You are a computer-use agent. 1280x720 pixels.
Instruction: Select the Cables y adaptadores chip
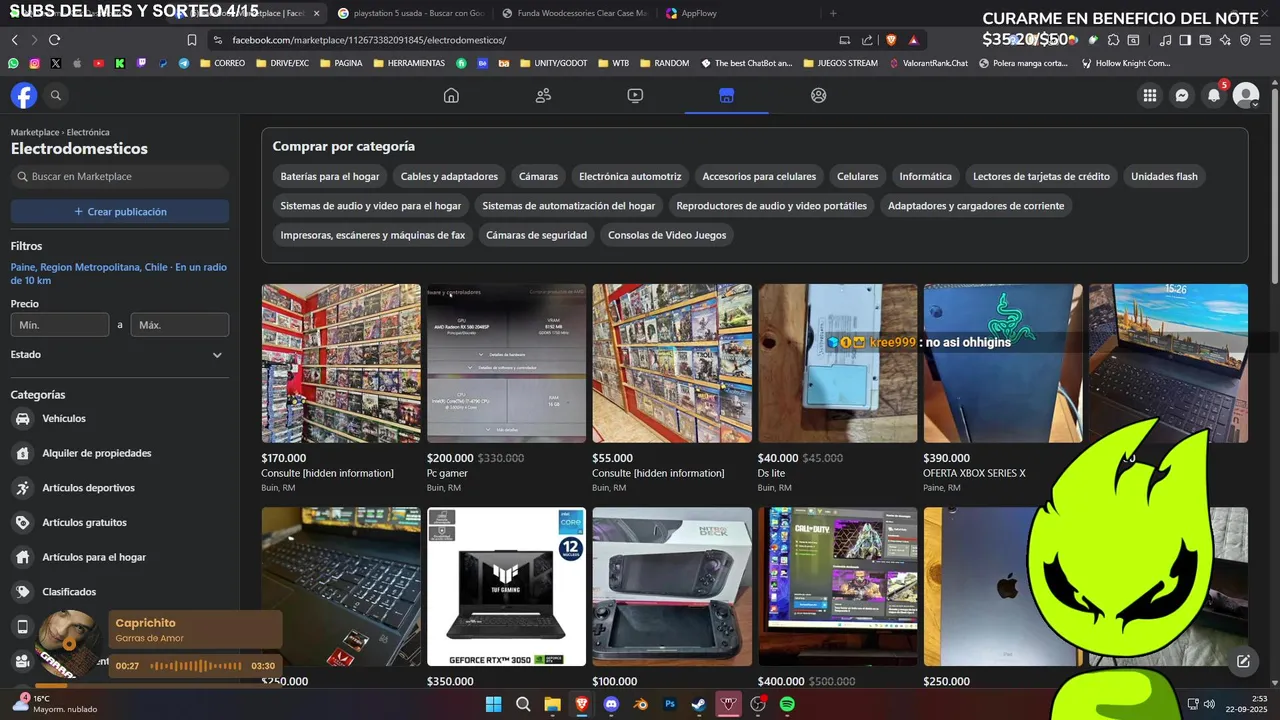pyautogui.click(x=449, y=176)
